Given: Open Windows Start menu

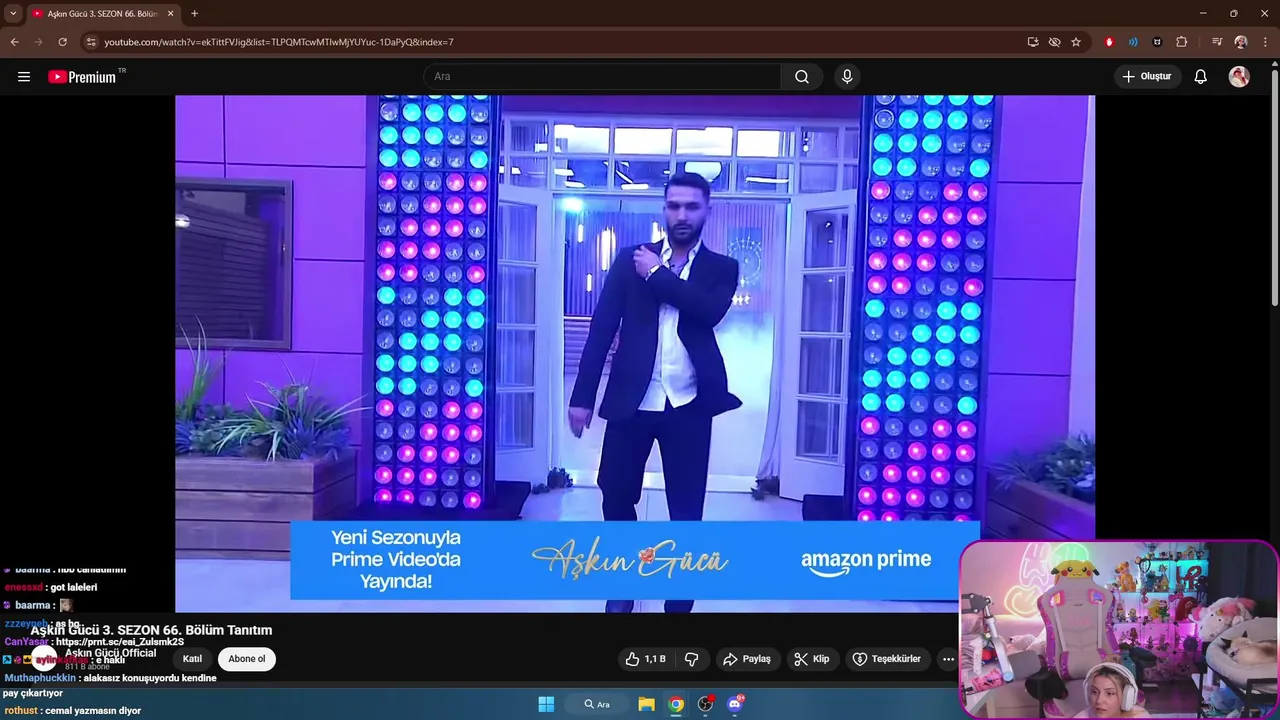Looking at the screenshot, I should [x=546, y=704].
